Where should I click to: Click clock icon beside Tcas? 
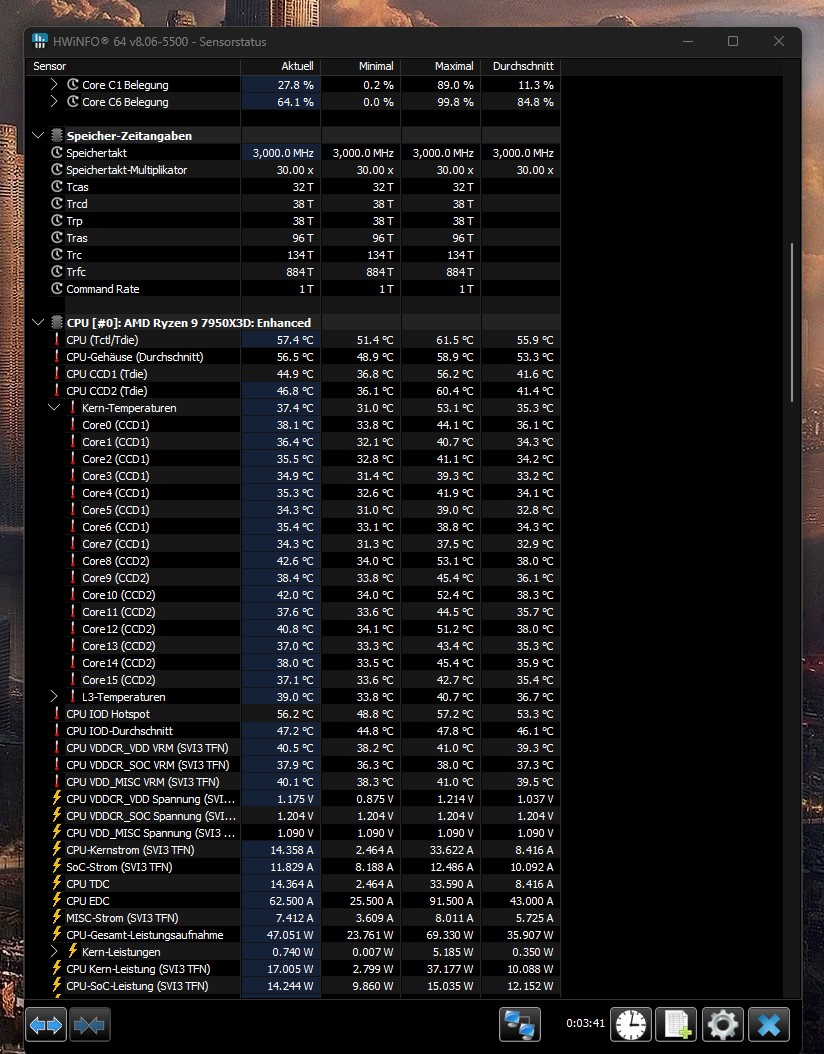pyautogui.click(x=57, y=187)
